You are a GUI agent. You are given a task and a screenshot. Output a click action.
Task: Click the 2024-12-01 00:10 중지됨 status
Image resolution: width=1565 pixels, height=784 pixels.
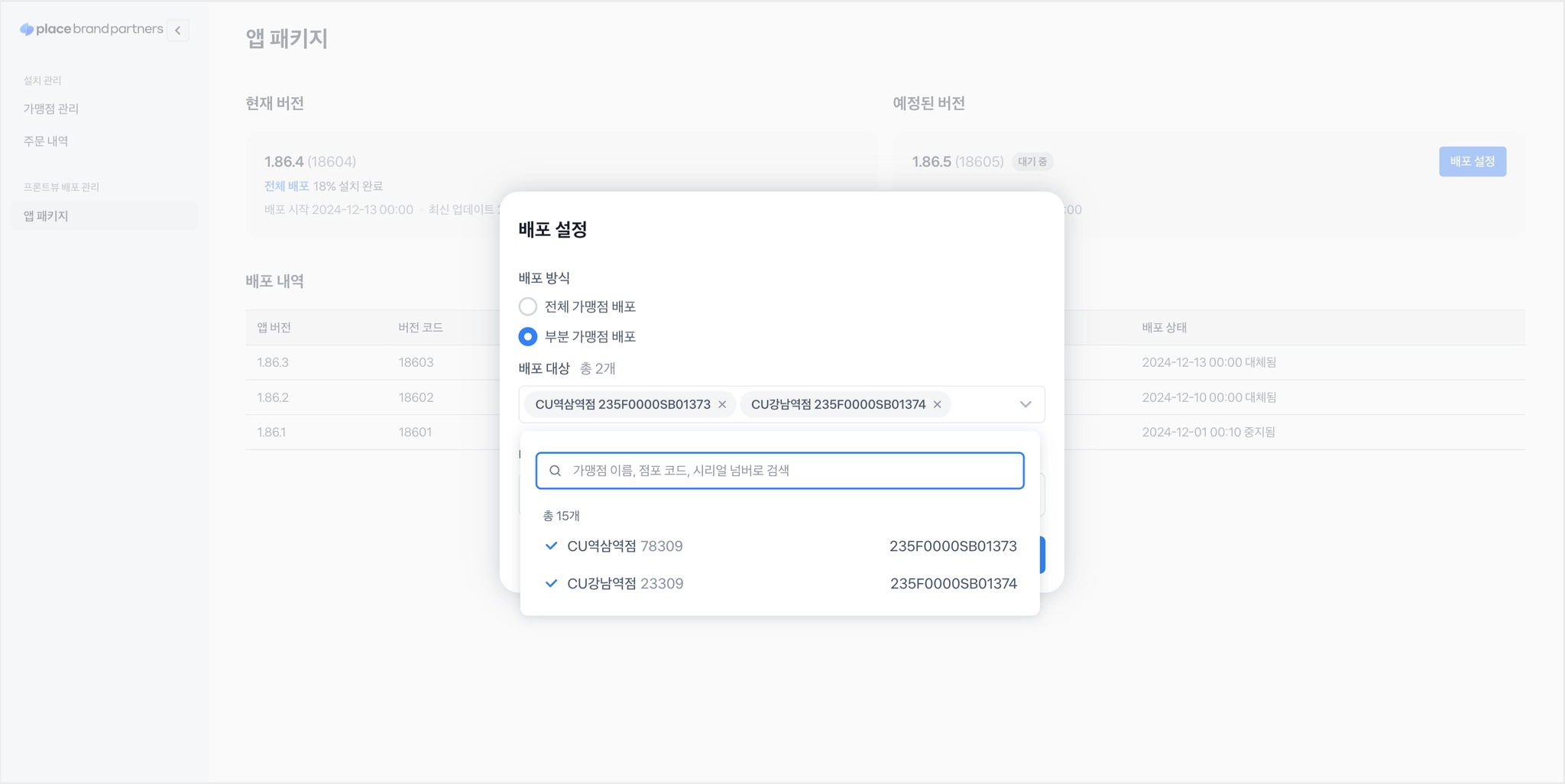click(x=1208, y=432)
